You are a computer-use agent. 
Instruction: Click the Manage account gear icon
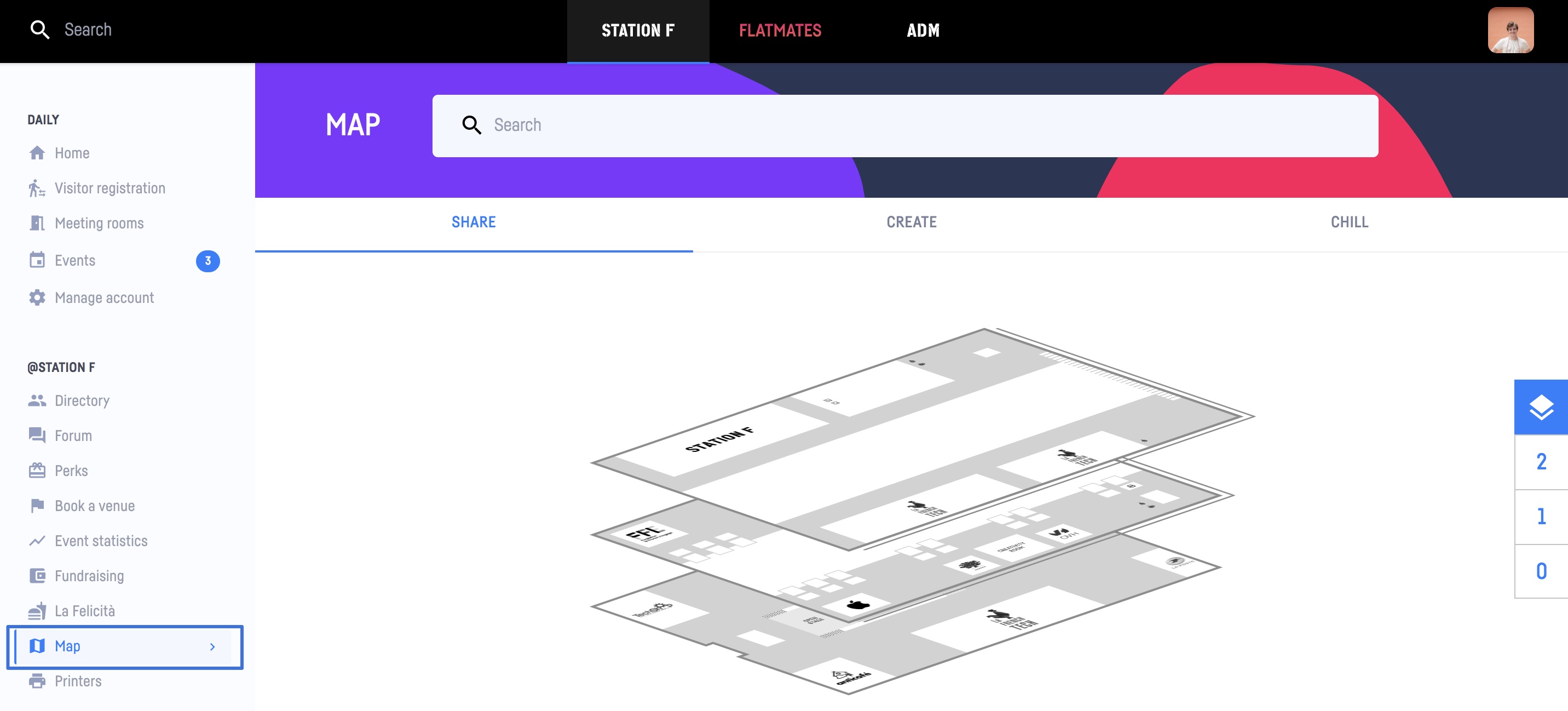point(37,297)
